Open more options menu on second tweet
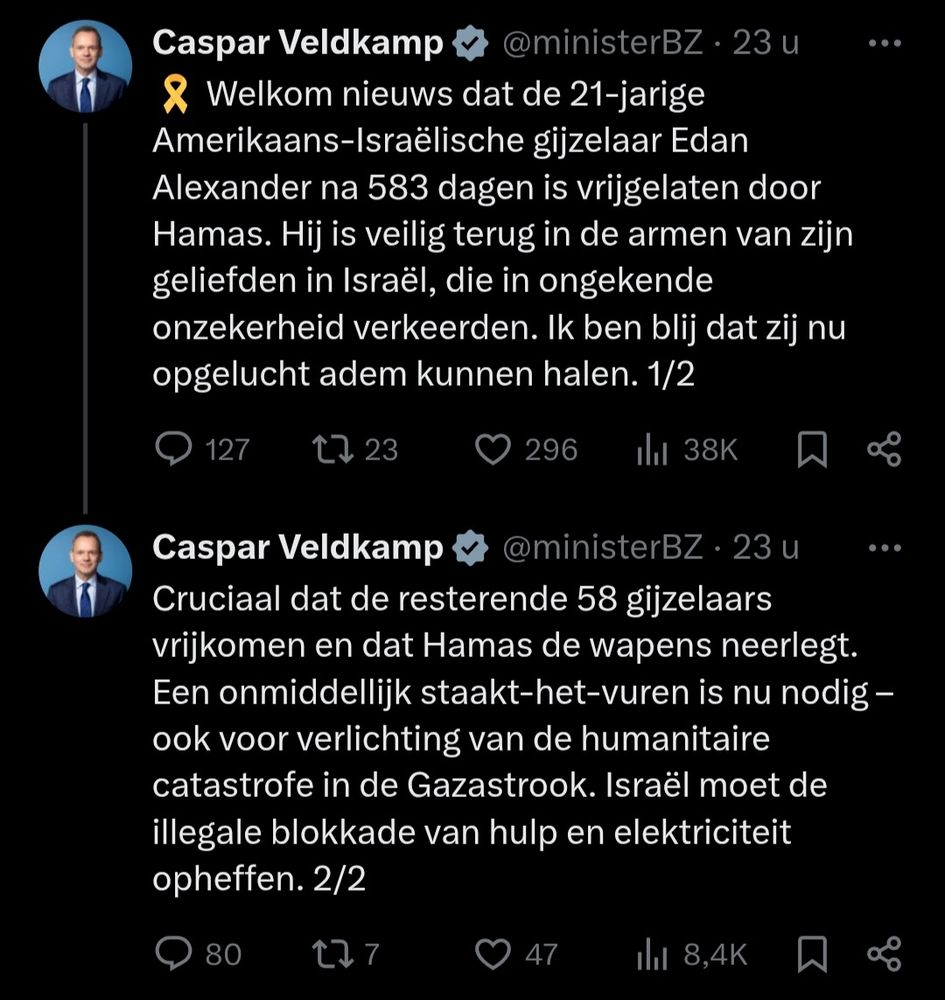 [885, 548]
